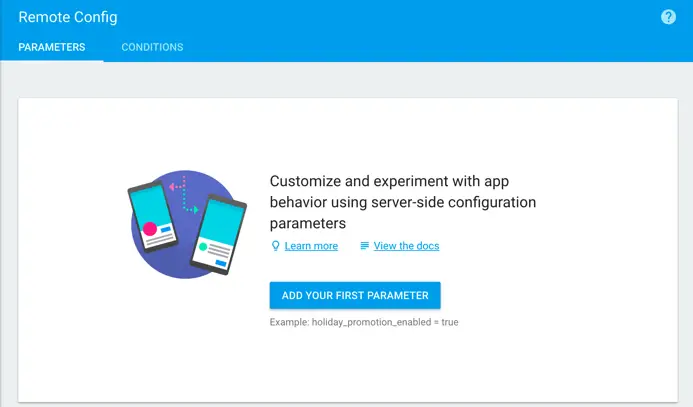Click the holiday_promotion_enabled example text
693x407 pixels.
364,323
